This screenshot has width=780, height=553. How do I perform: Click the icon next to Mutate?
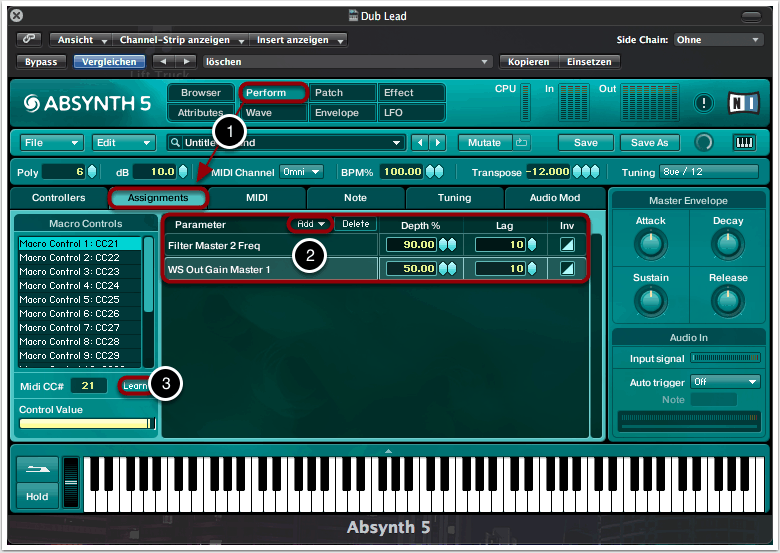click(521, 143)
